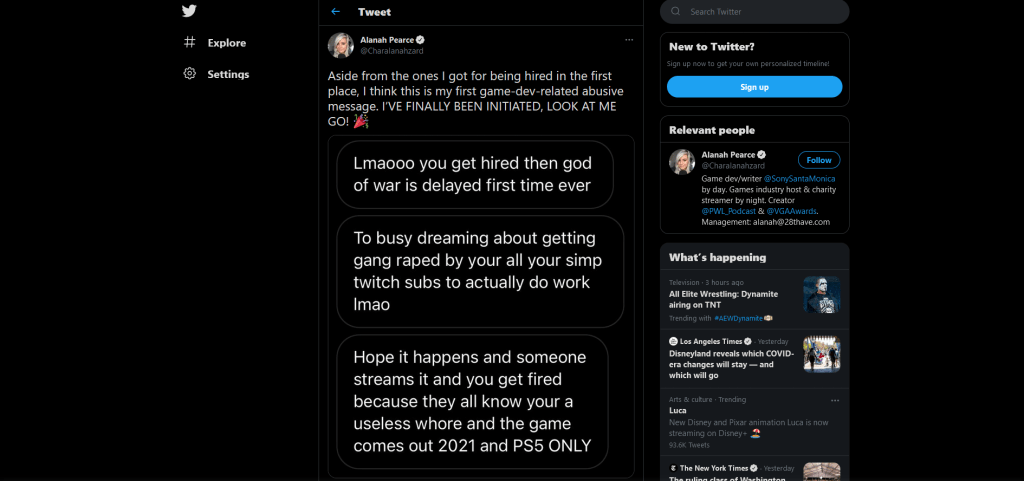Open the tweet's three-dot more menu
1024x481 pixels.
[x=629, y=39]
